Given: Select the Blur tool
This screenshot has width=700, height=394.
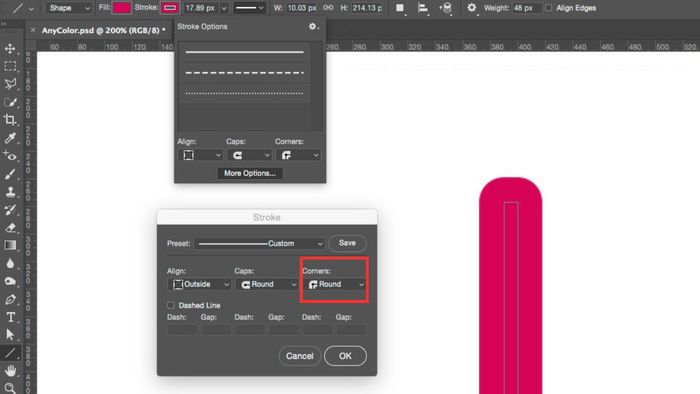Looking at the screenshot, I should point(10,263).
